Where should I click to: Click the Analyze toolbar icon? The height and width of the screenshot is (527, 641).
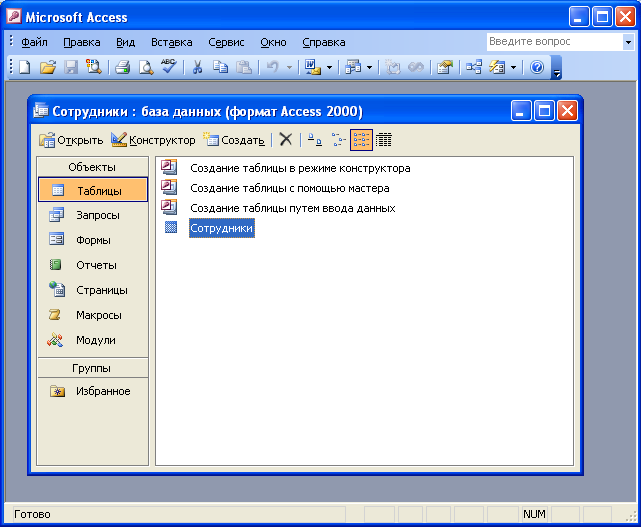(x=353, y=67)
